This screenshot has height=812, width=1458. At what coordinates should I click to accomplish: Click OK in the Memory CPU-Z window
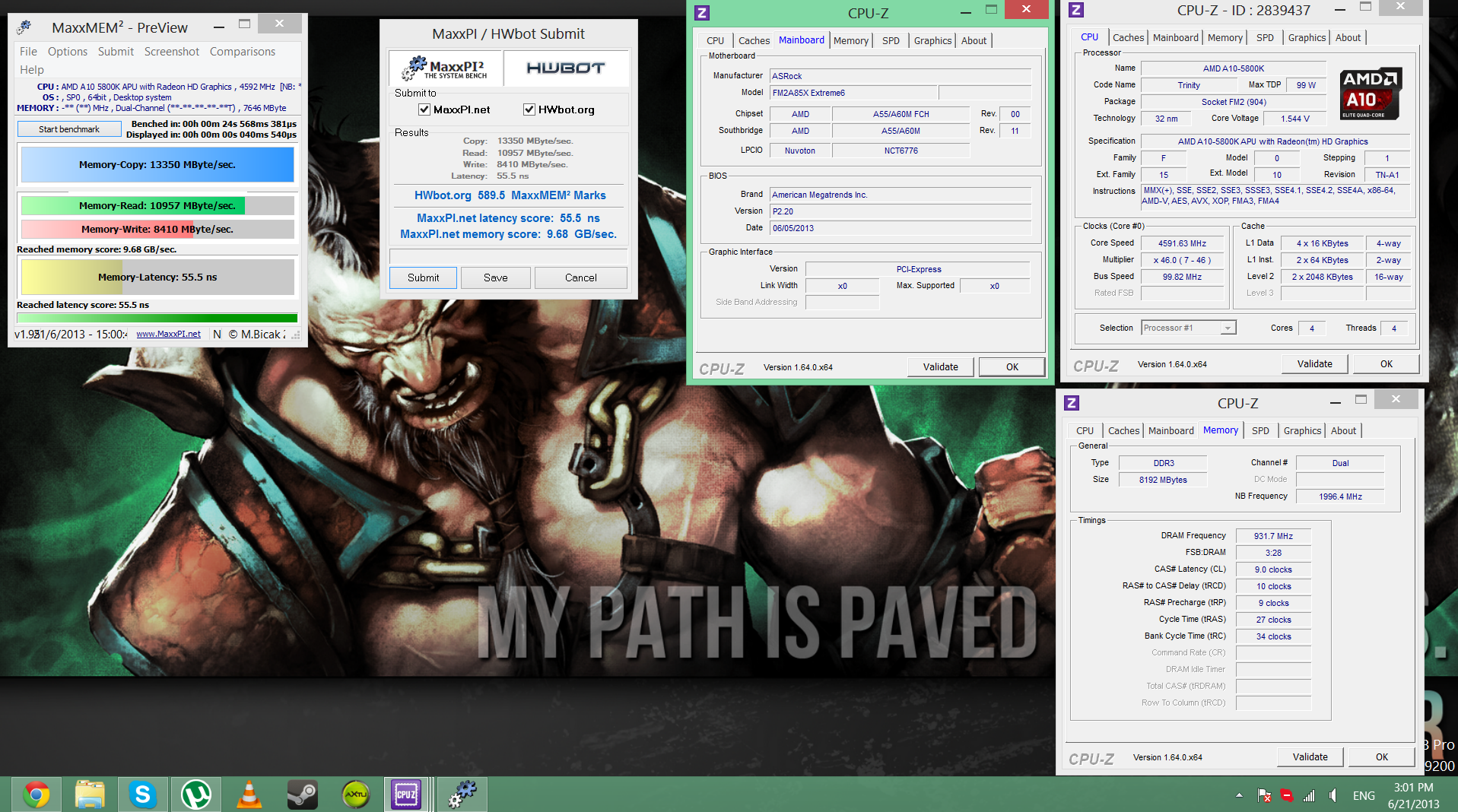tap(1382, 756)
